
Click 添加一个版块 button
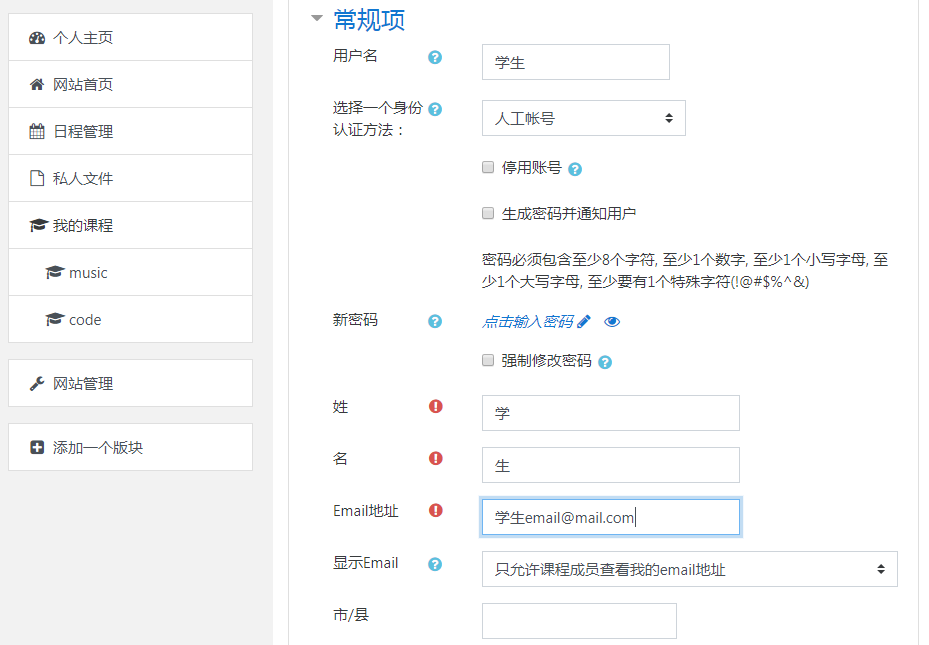(97, 448)
